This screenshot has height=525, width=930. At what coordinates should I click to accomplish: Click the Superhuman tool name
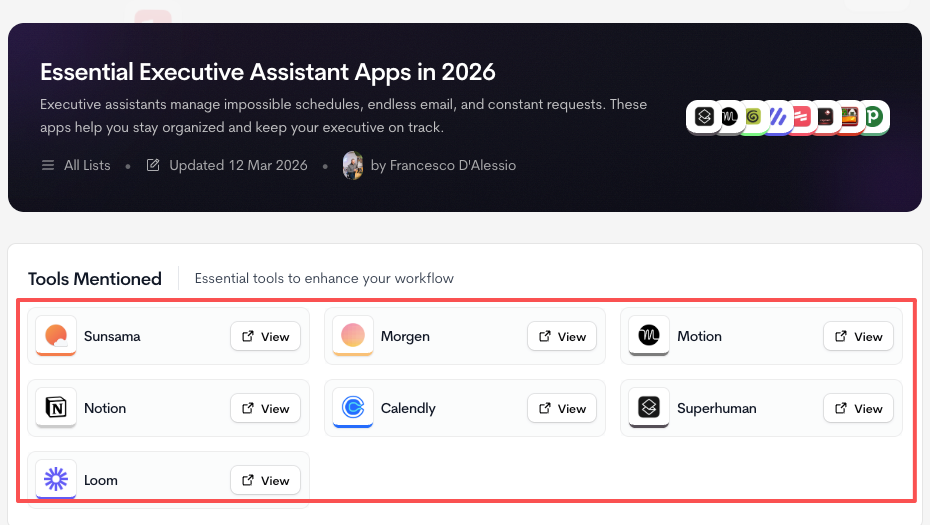[716, 408]
